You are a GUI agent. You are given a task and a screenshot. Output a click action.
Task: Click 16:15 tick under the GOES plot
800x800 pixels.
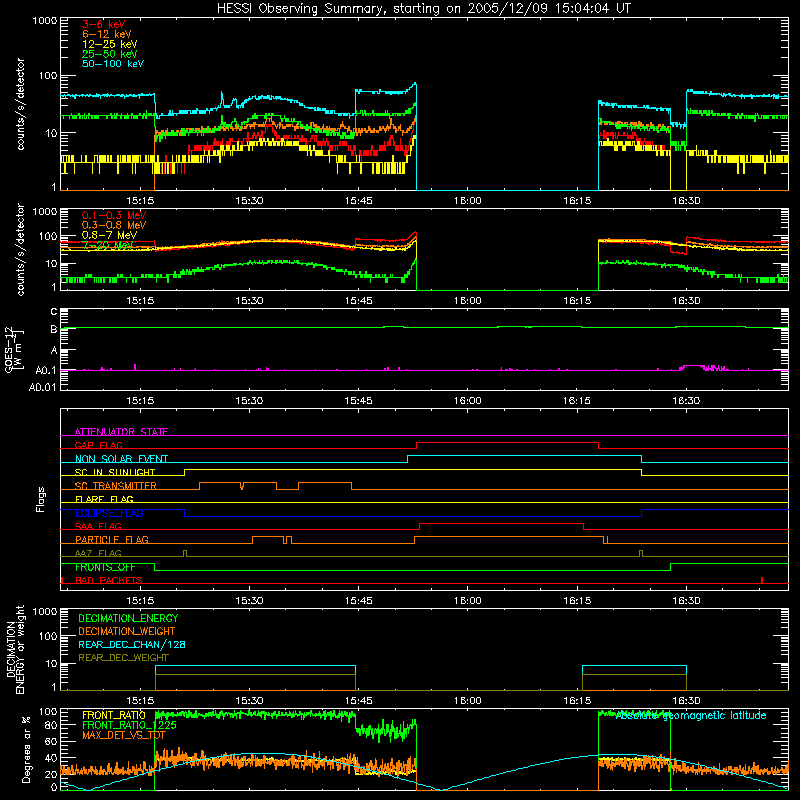(577, 401)
